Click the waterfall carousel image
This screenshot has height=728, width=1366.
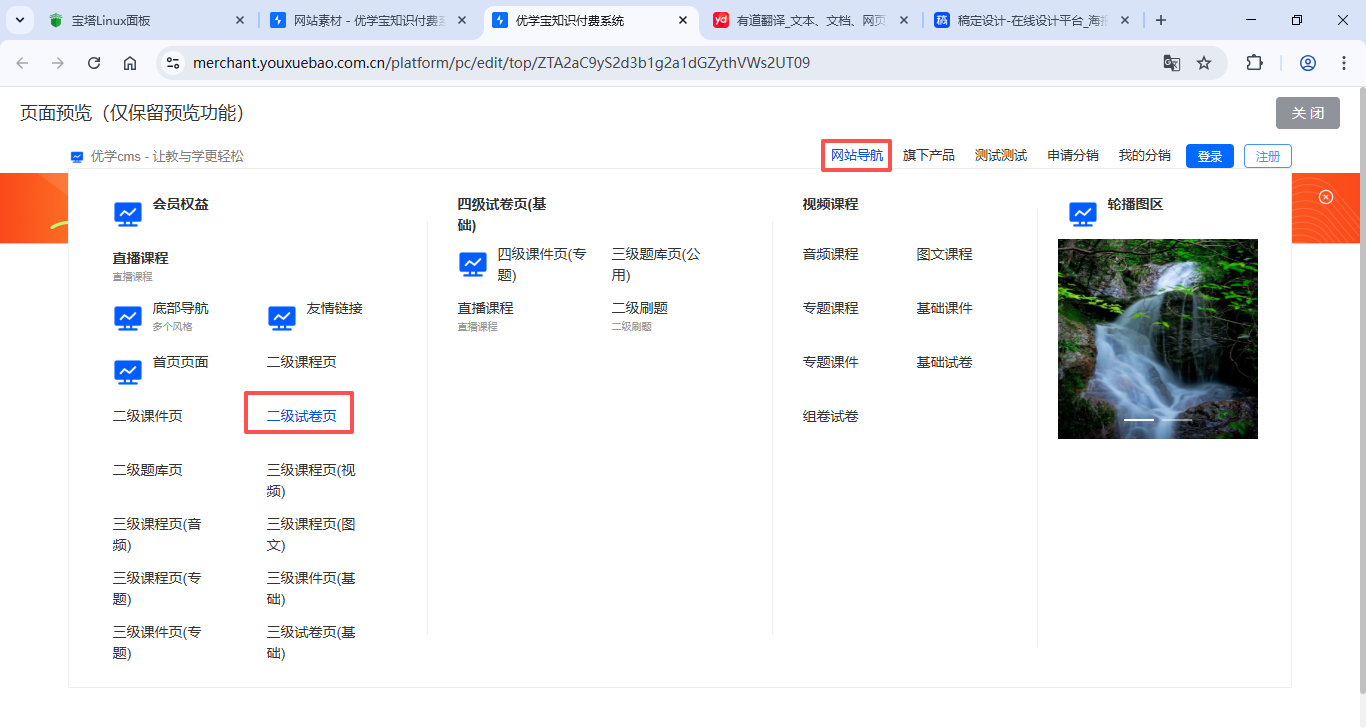(x=1157, y=330)
